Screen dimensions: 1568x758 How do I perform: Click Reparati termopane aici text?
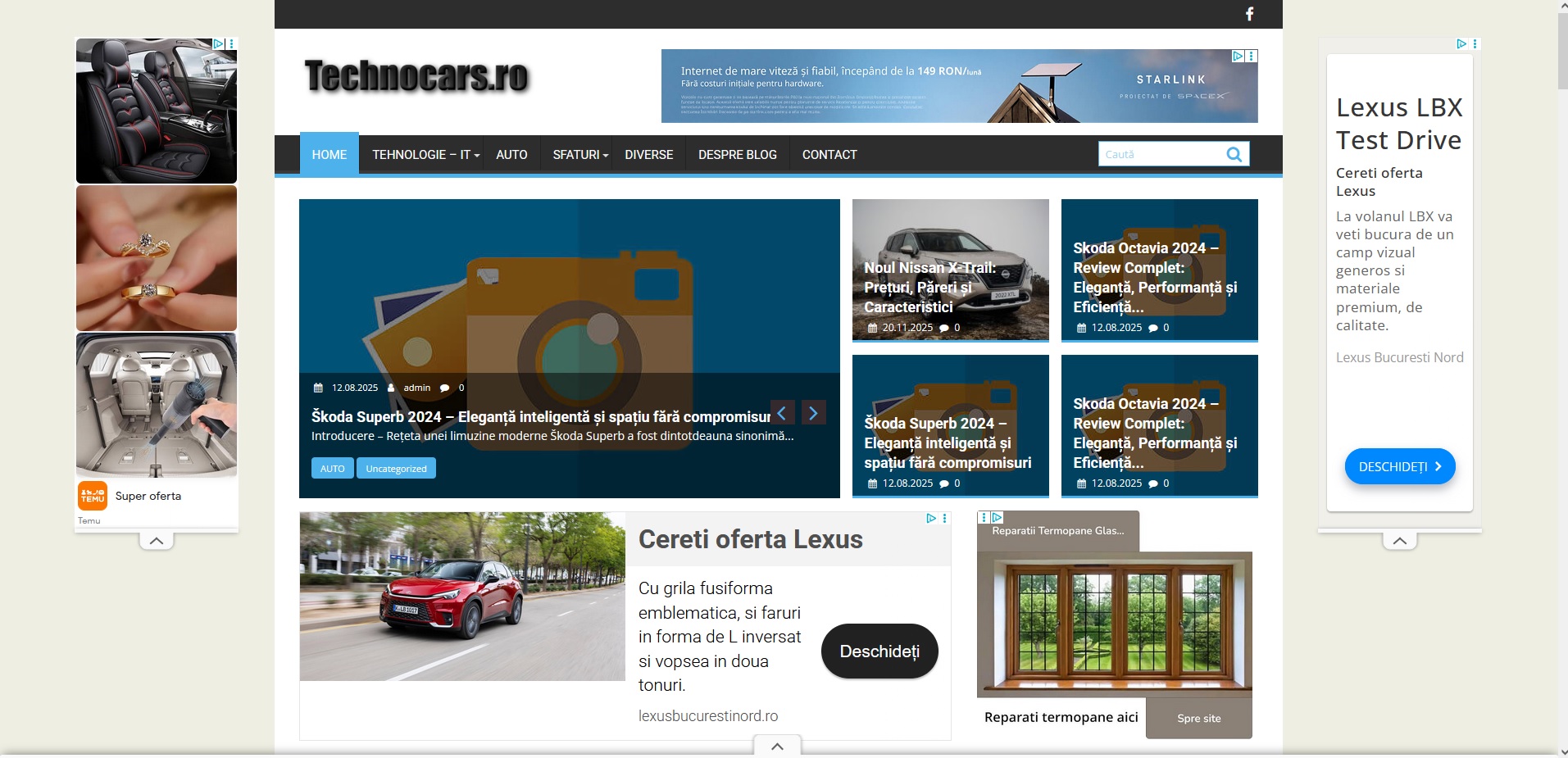[x=1061, y=717]
